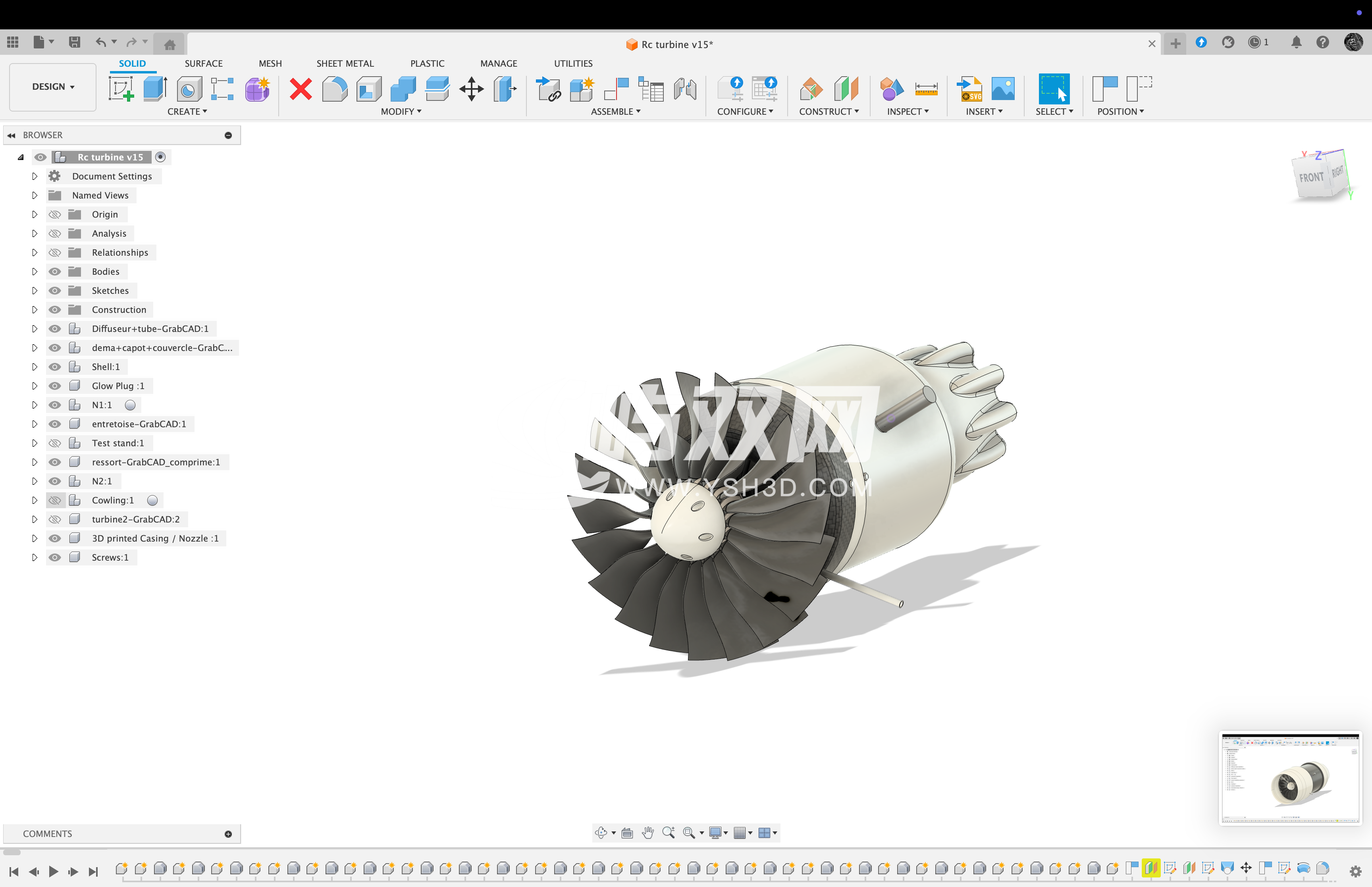Open the notifications bell
Screen dimensions: 1372x887
click(x=1296, y=42)
